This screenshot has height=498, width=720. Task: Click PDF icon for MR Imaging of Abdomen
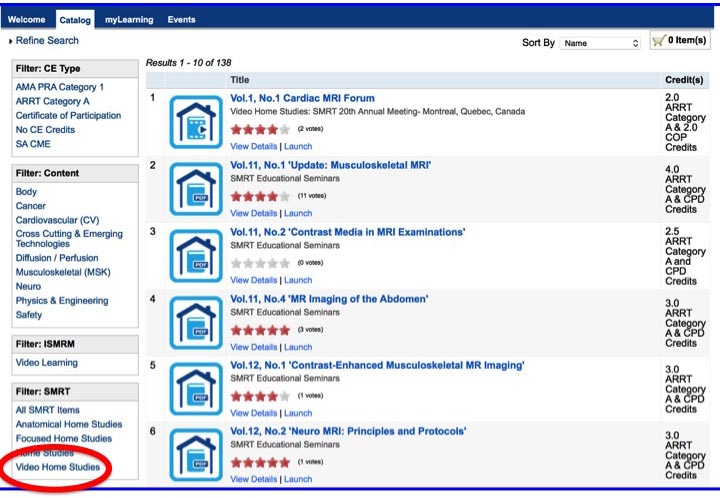coord(195,322)
